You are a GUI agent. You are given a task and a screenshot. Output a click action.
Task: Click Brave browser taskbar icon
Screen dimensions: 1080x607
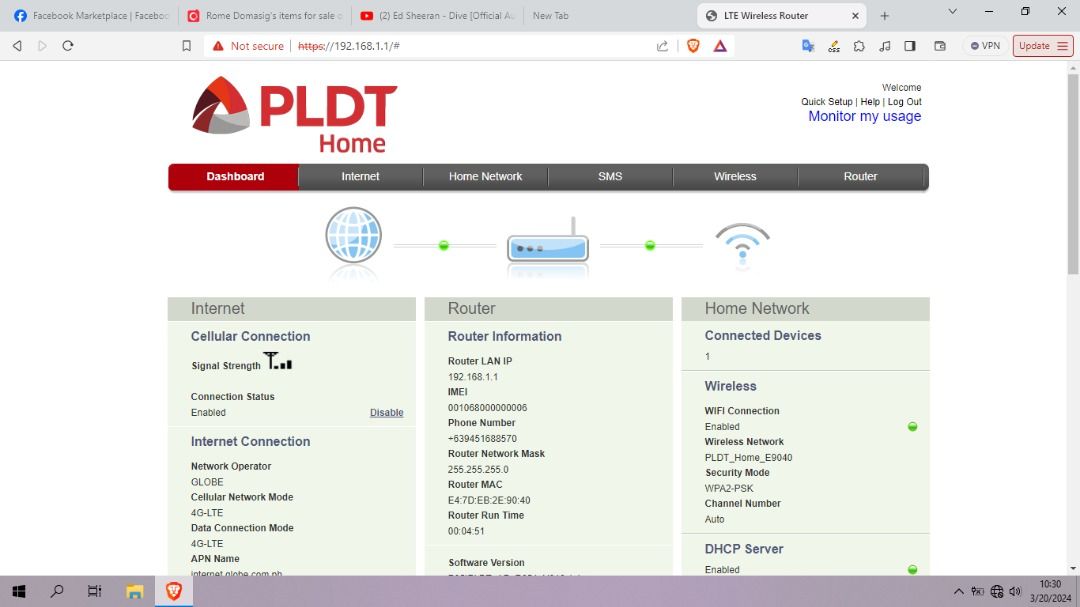coord(174,591)
